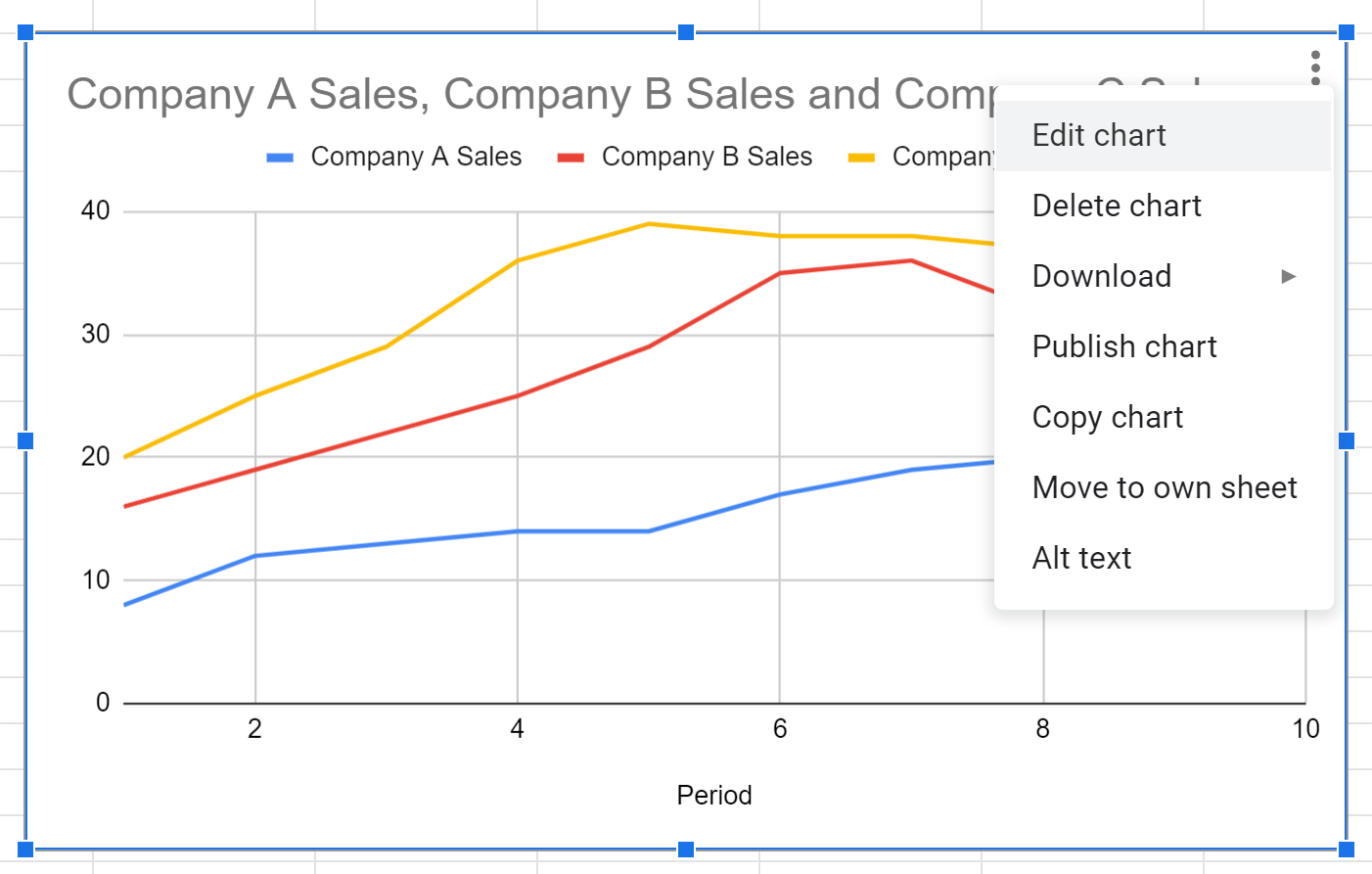Click Publish chart in the menu

tap(1124, 346)
